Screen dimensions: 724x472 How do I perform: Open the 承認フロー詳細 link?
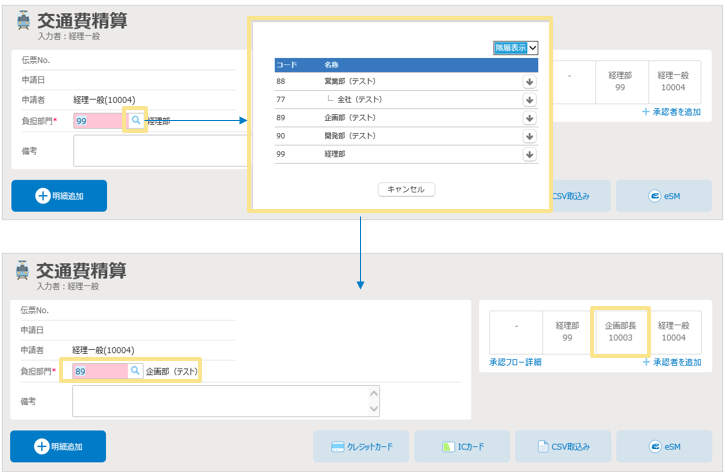pos(515,362)
